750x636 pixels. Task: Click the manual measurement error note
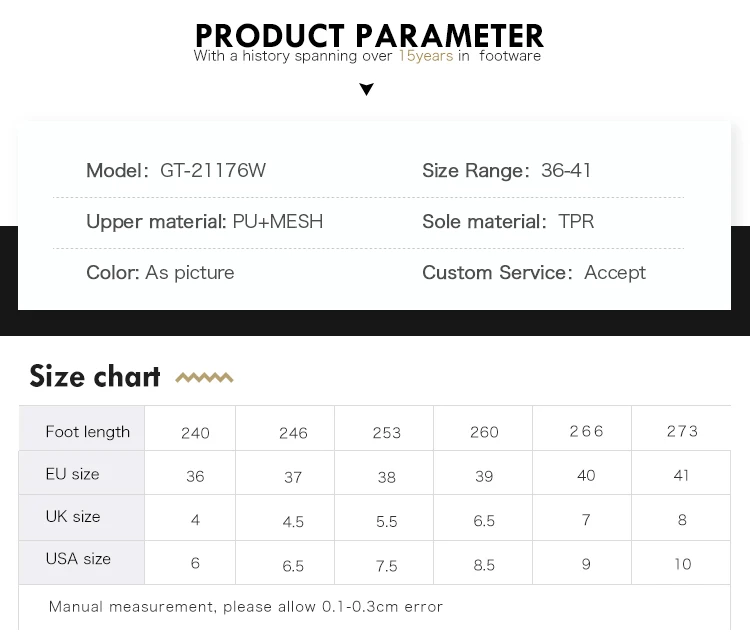[245, 607]
